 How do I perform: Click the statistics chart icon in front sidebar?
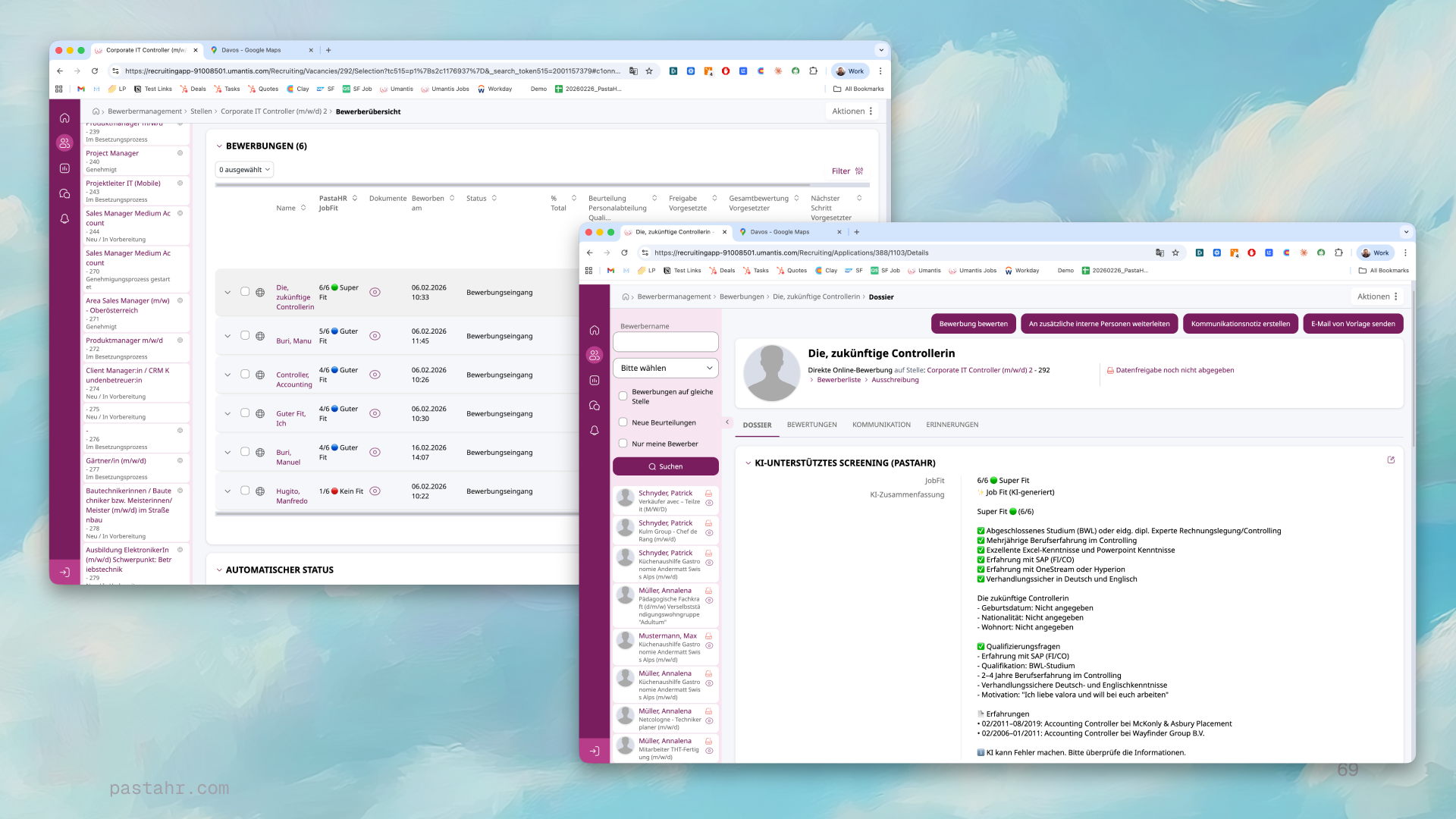[x=595, y=381]
